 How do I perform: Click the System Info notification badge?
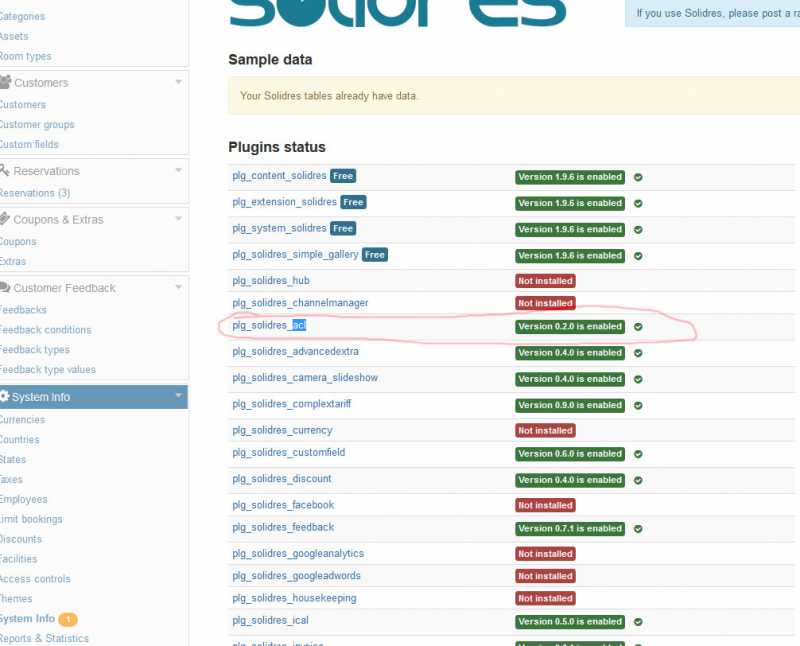[x=68, y=619]
